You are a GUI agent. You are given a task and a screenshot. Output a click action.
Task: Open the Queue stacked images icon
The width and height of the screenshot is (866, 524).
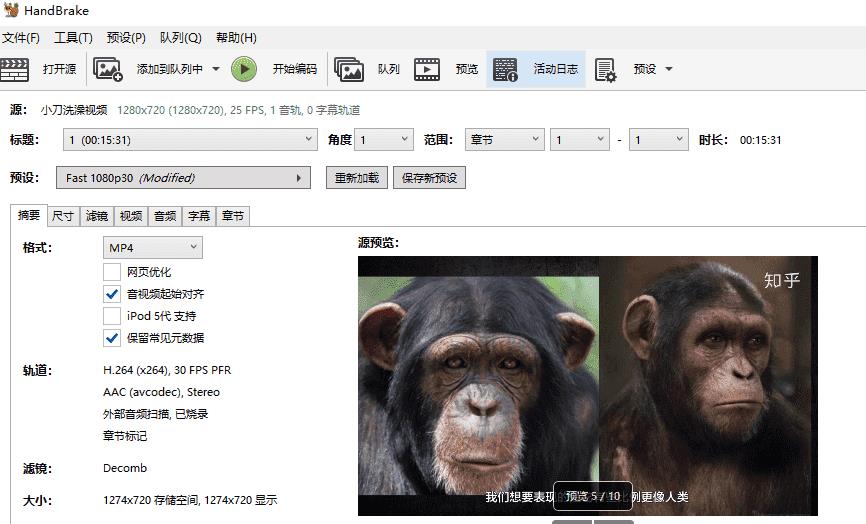(348, 69)
